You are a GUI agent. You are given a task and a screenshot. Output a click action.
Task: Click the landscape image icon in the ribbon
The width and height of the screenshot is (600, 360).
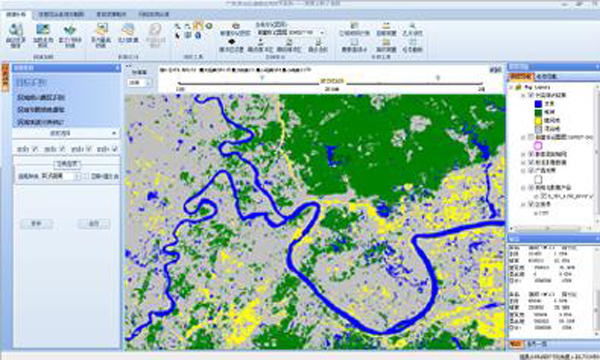[43, 29]
